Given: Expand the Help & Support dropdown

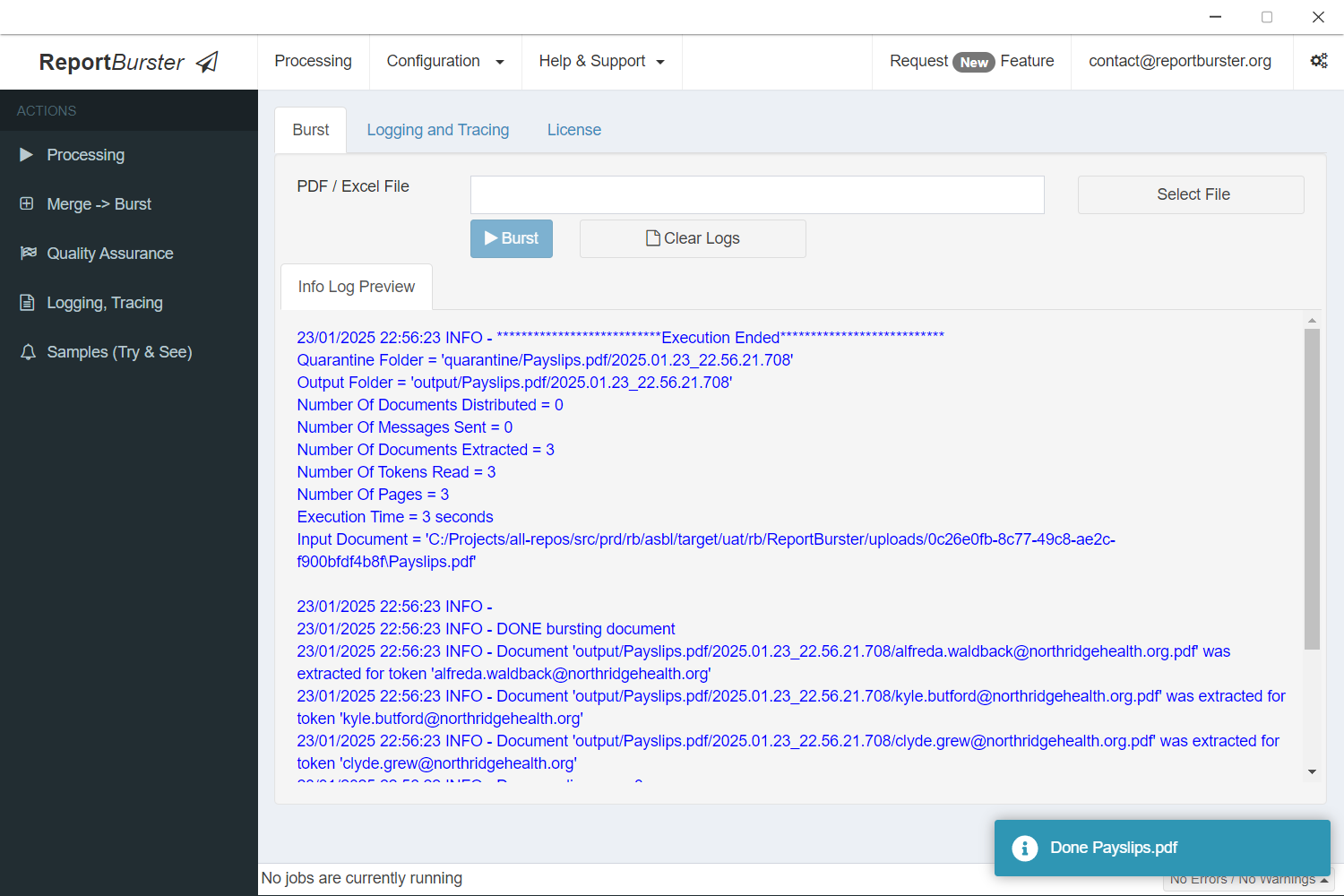Looking at the screenshot, I should click(x=601, y=61).
